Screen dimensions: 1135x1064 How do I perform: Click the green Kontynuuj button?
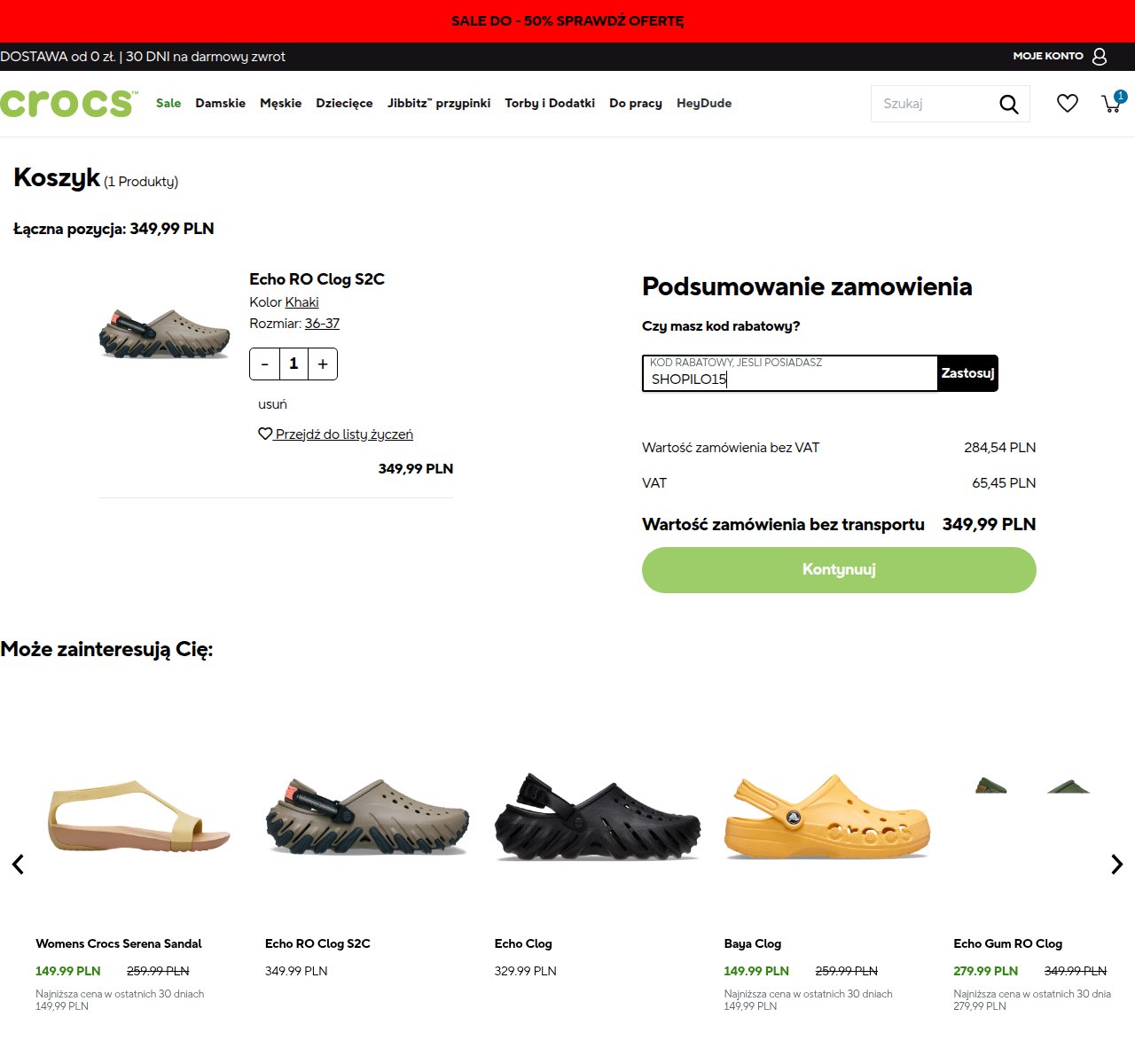pos(839,570)
